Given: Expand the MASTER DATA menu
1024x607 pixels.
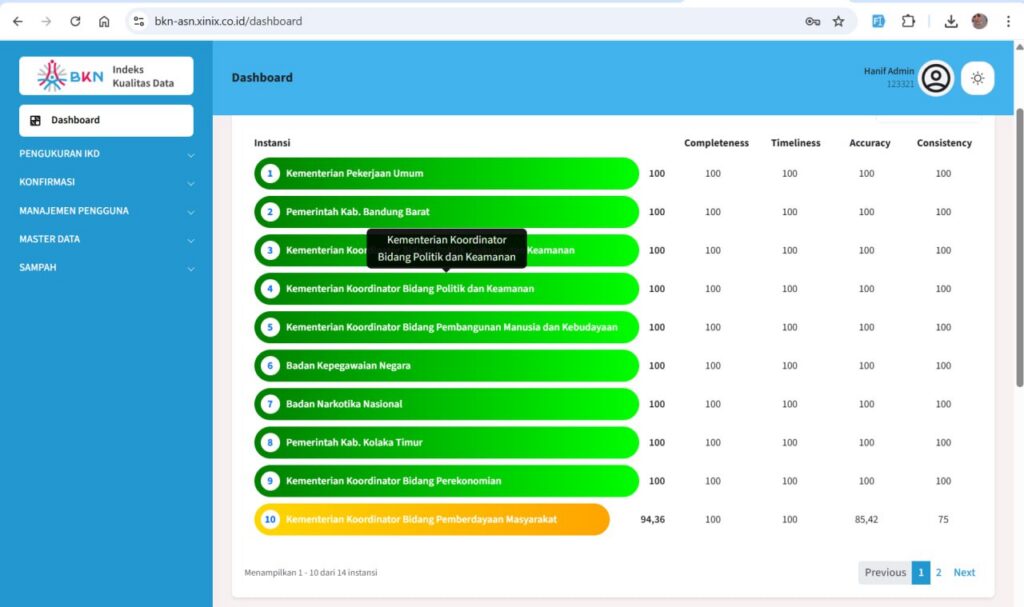Looking at the screenshot, I should [106, 239].
